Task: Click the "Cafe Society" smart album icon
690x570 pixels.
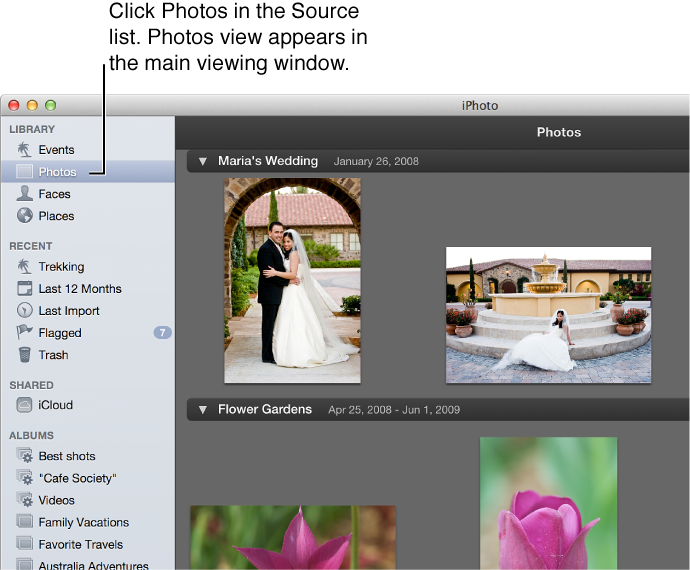Action: [x=25, y=477]
